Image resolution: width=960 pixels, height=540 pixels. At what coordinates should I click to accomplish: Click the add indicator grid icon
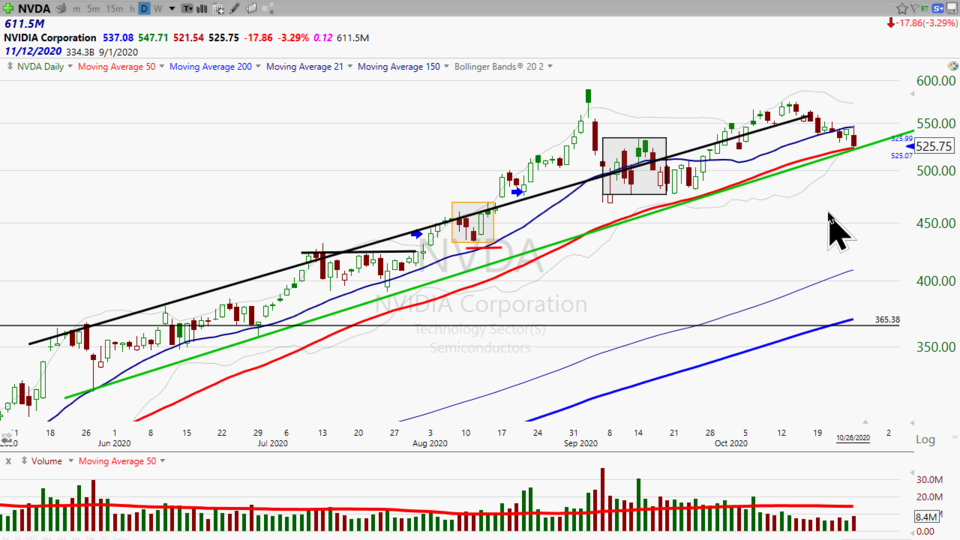pyautogui.click(x=219, y=9)
